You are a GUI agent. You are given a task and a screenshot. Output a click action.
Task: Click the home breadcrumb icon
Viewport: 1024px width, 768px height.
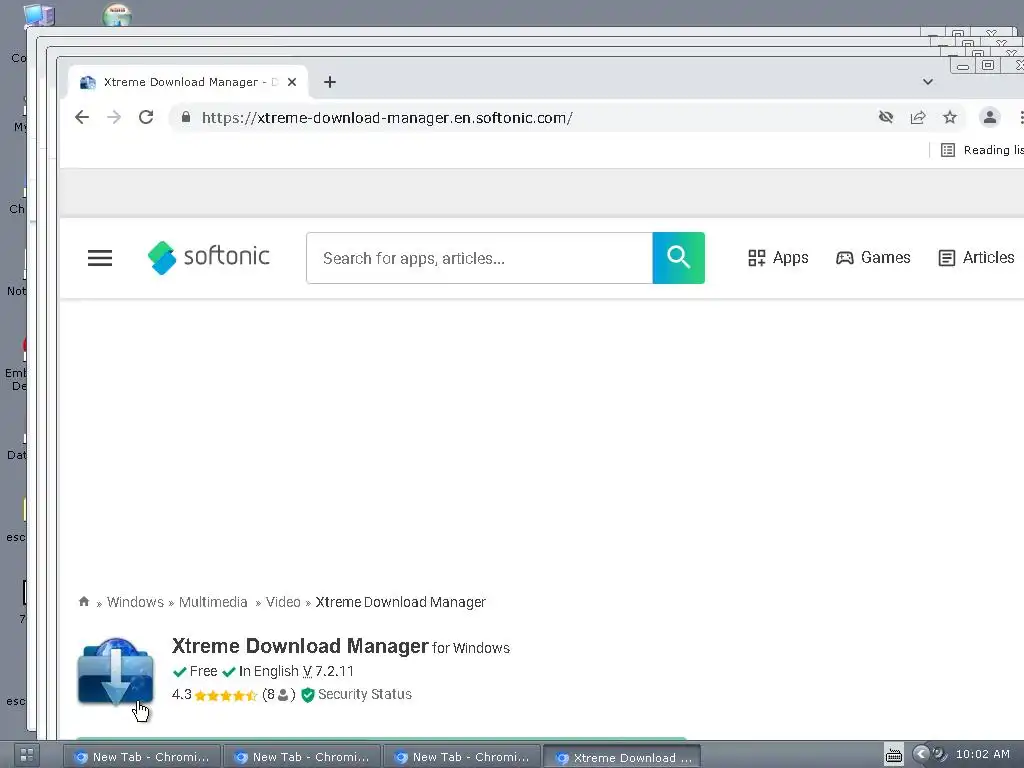point(84,601)
